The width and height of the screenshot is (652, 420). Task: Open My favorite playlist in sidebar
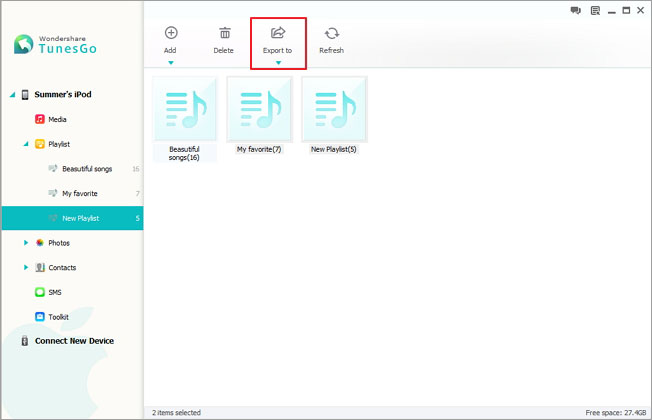[x=80, y=193]
